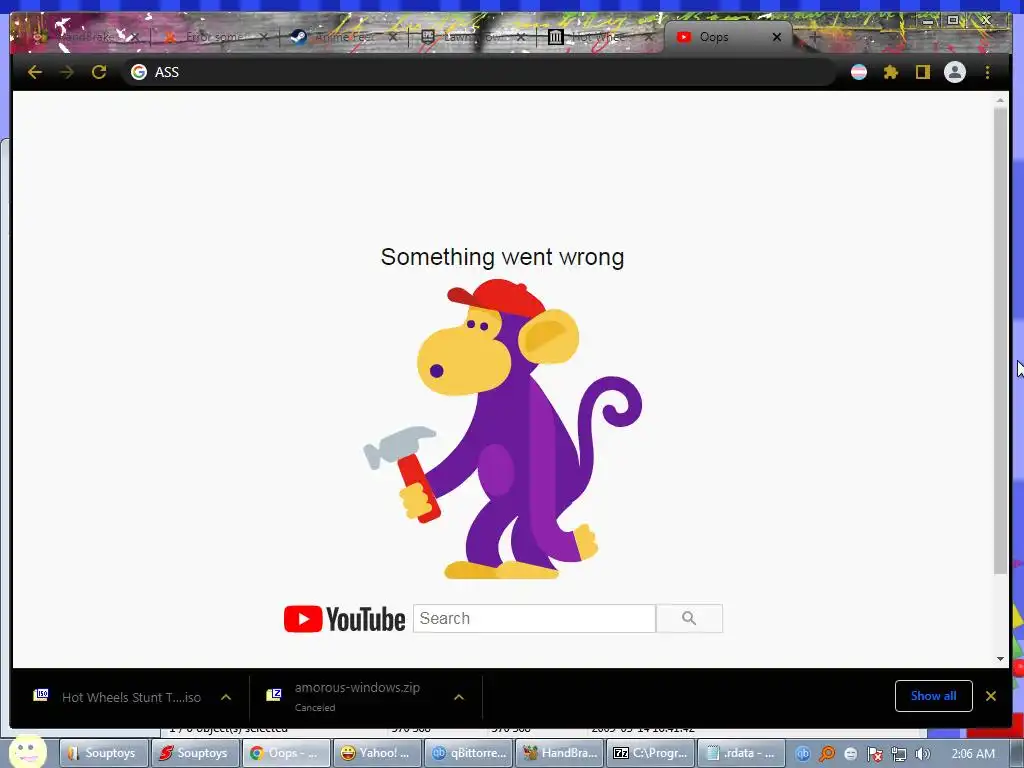This screenshot has height=768, width=1024.
Task: Open the profile avatar menu
Action: coord(955,72)
